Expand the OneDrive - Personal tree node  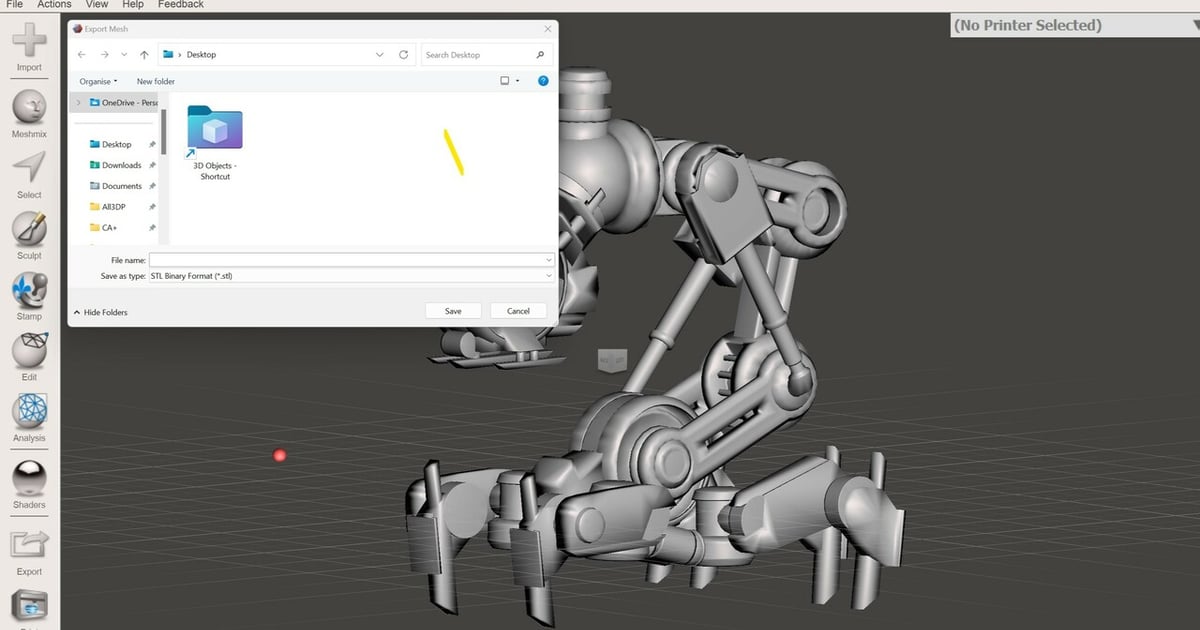77,102
